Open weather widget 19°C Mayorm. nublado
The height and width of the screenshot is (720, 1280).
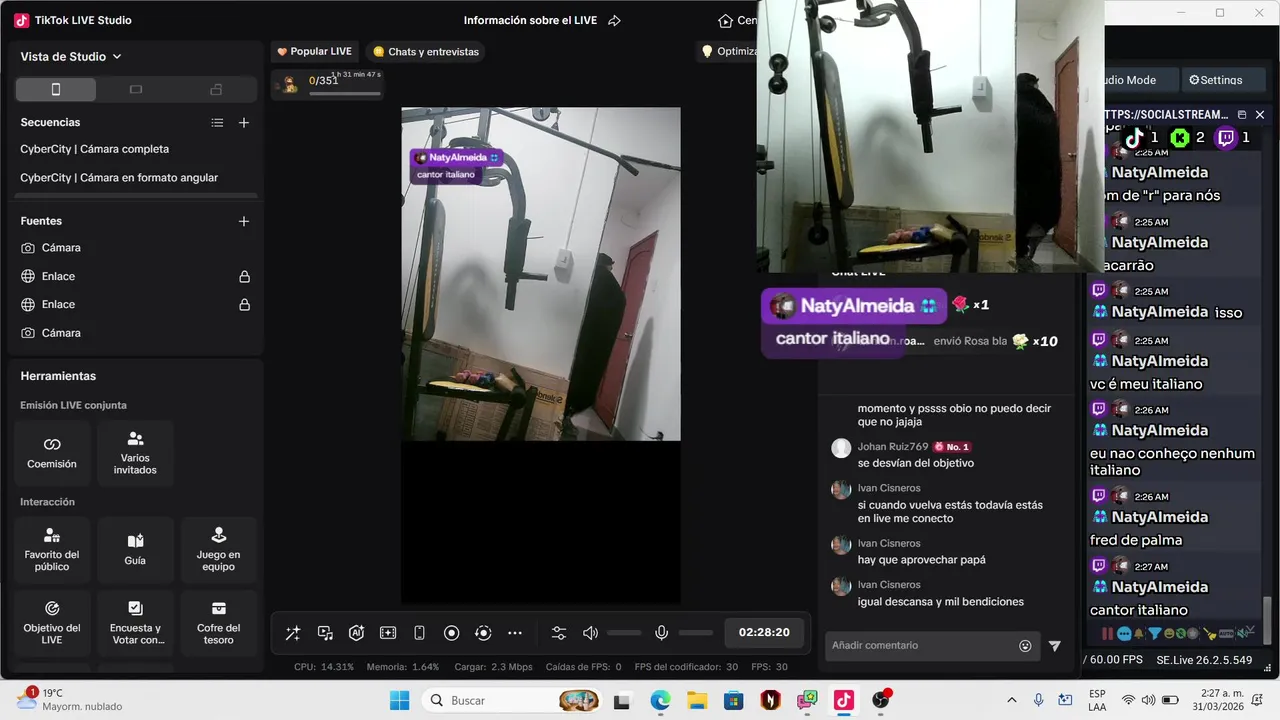pyautogui.click(x=70, y=700)
